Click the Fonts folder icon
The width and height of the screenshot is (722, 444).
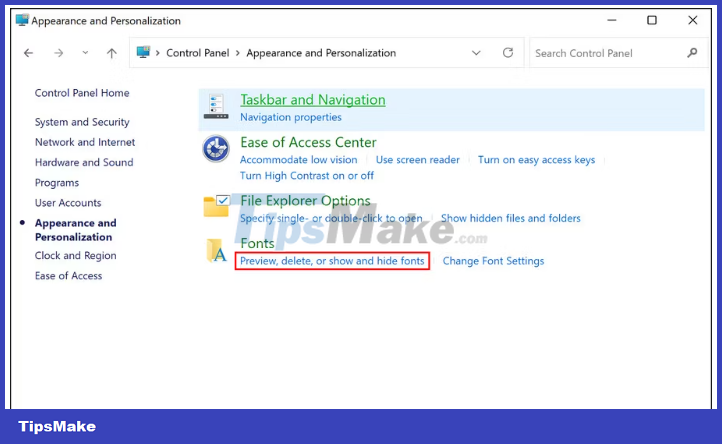216,251
